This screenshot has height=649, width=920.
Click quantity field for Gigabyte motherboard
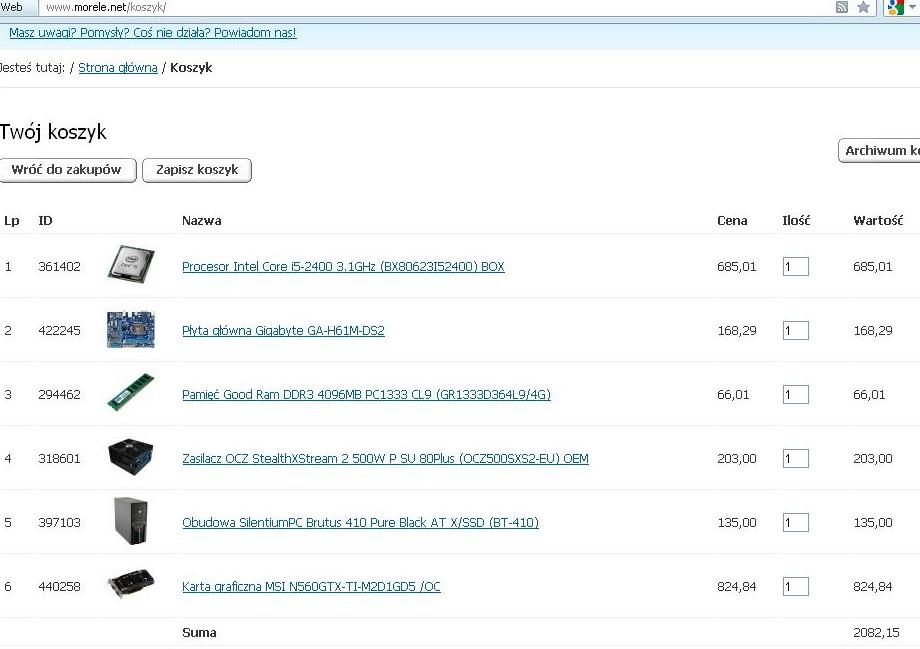point(796,330)
